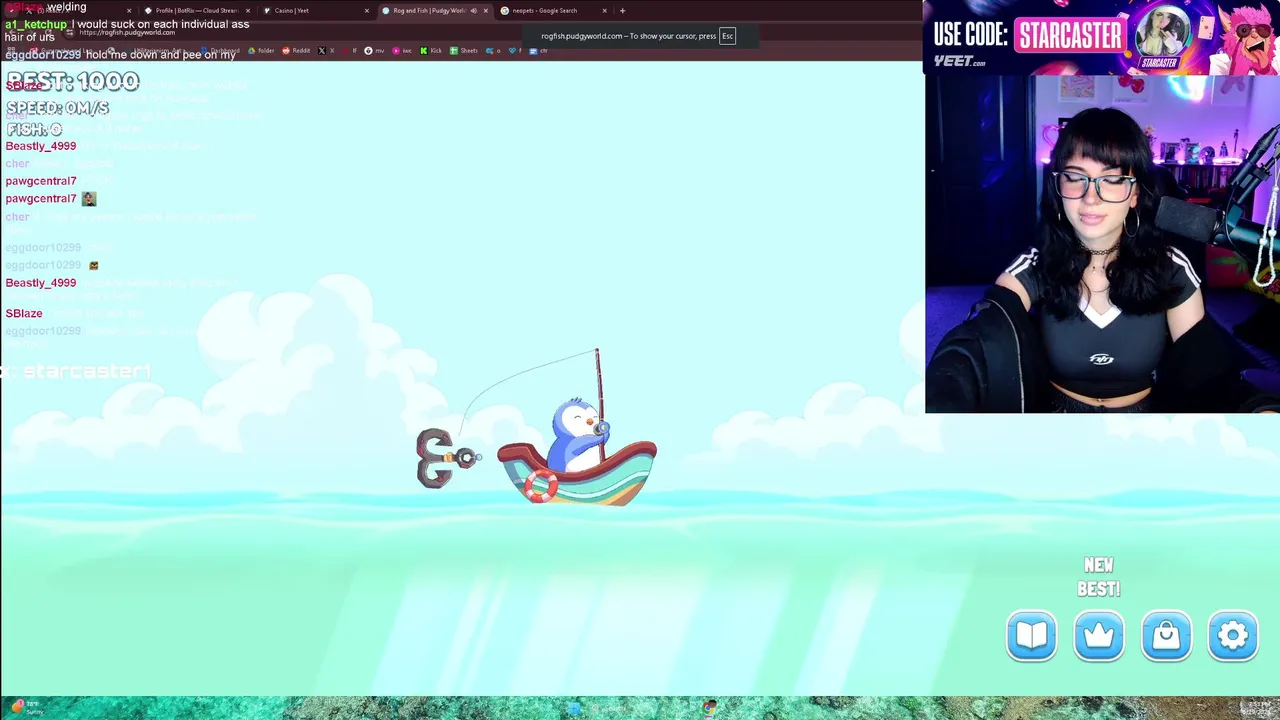Click the Esc key hint box
The image size is (1280, 720).
[727, 36]
